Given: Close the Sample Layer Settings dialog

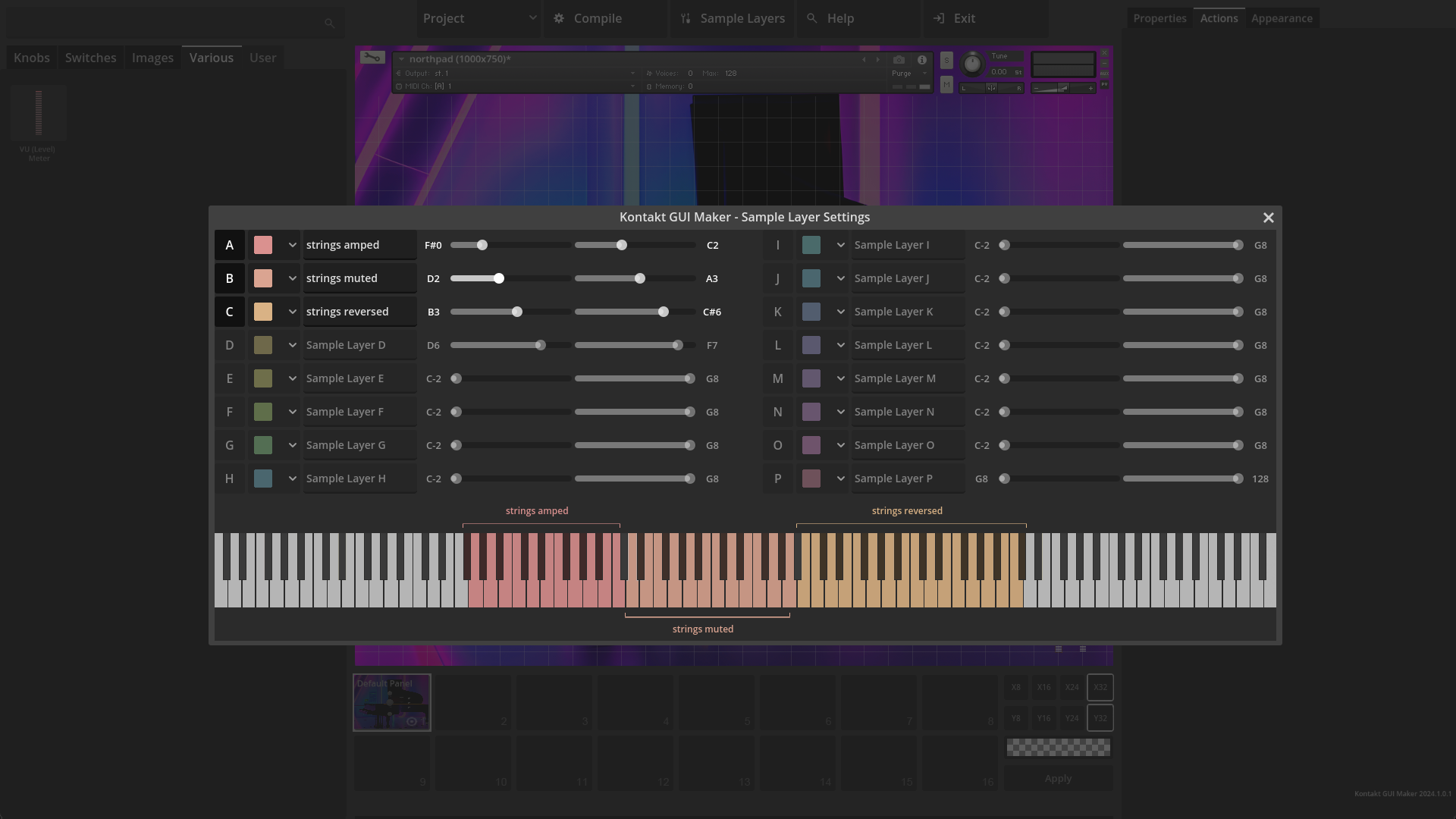Looking at the screenshot, I should point(1269,218).
